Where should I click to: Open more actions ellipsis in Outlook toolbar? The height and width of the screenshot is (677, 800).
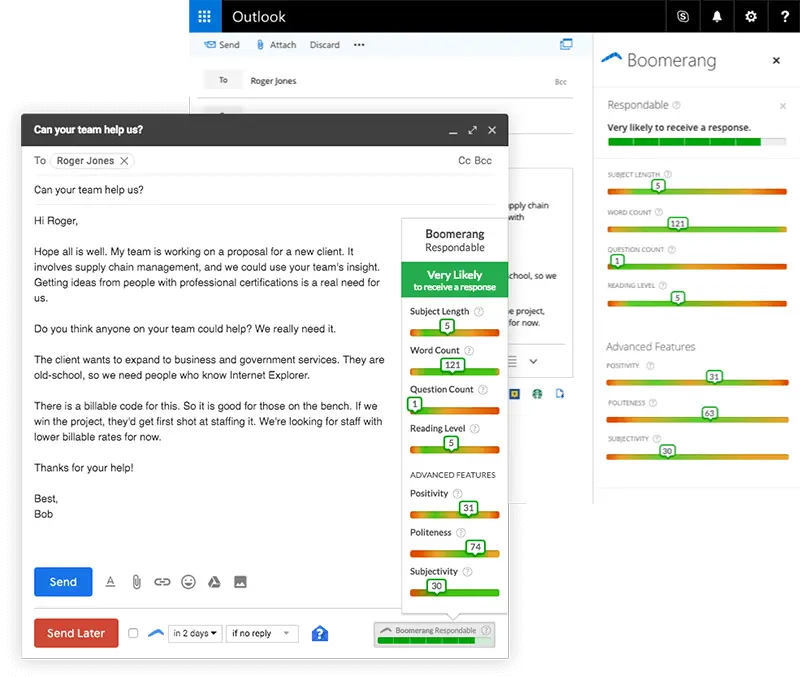coord(359,45)
